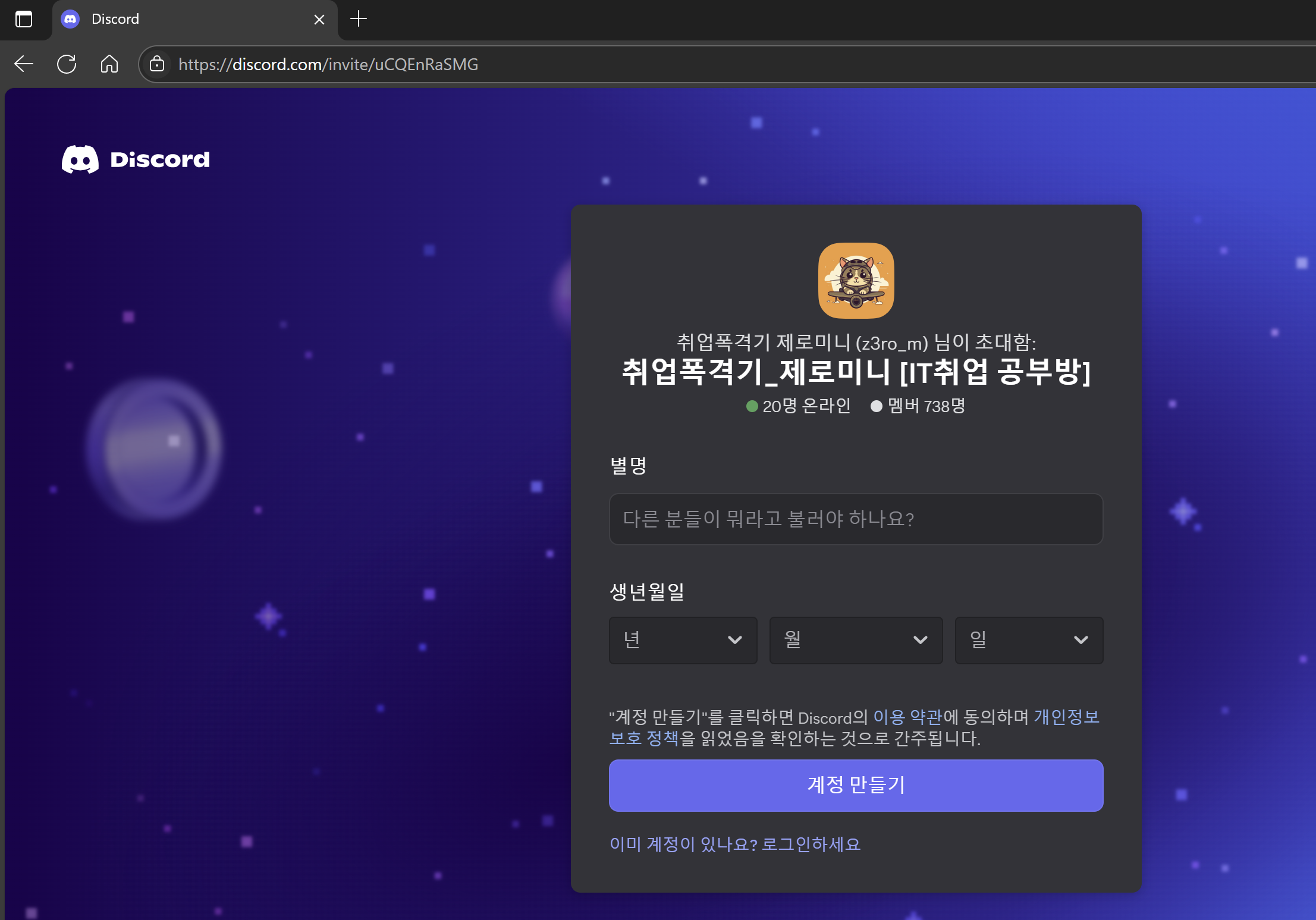1316x920 pixels.
Task: Click the server name 취업폭격기_제로미니 heading
Action: tap(856, 372)
